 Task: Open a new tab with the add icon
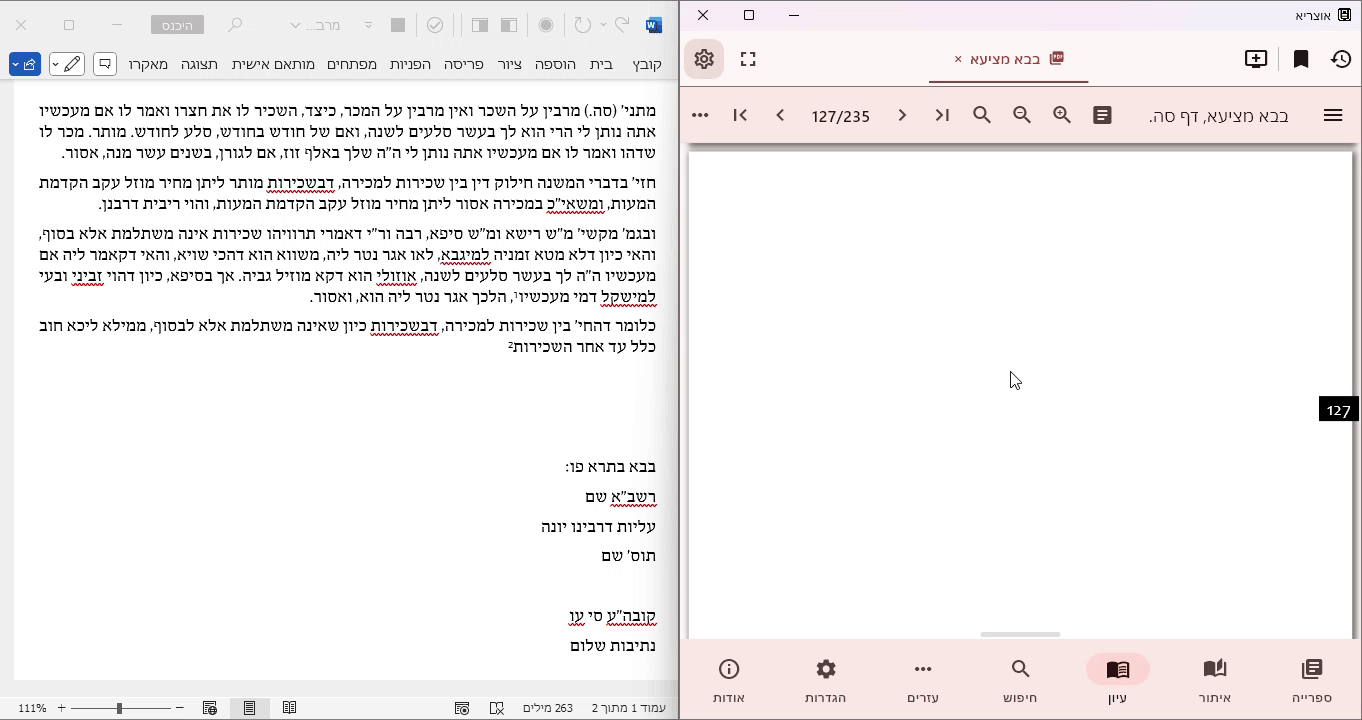click(x=1255, y=59)
